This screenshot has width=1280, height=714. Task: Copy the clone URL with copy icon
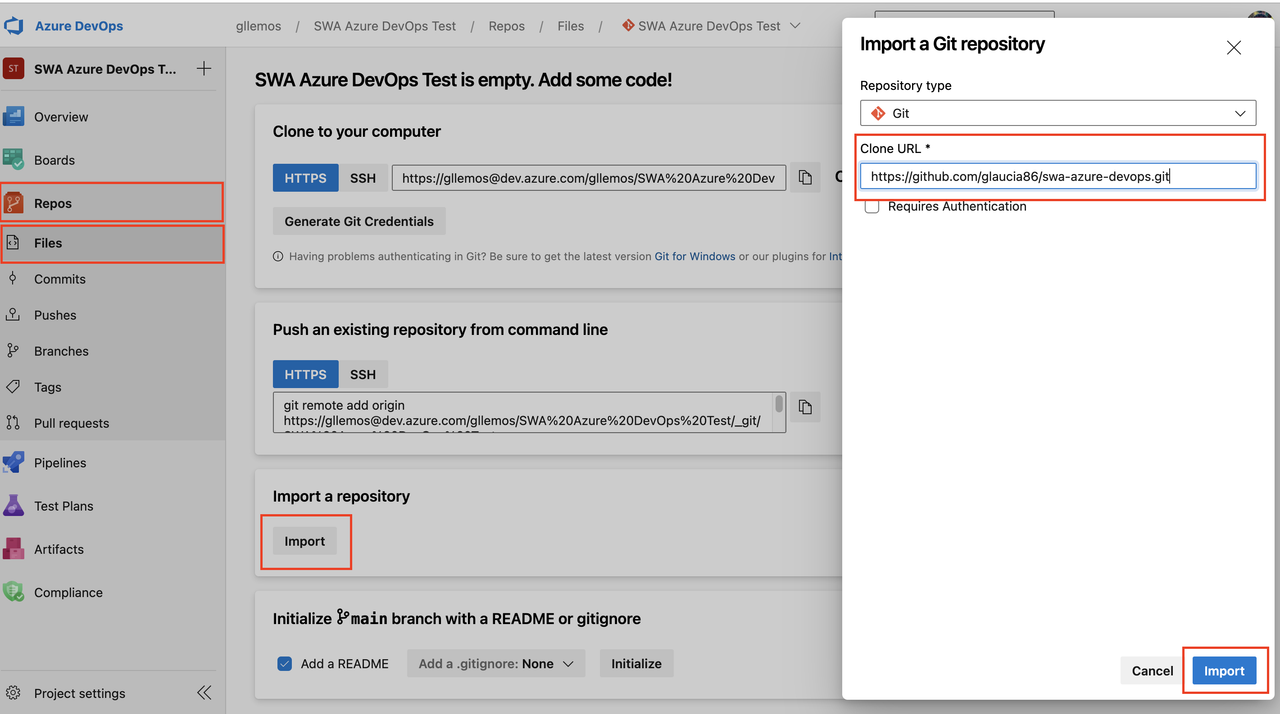pyautogui.click(x=805, y=178)
